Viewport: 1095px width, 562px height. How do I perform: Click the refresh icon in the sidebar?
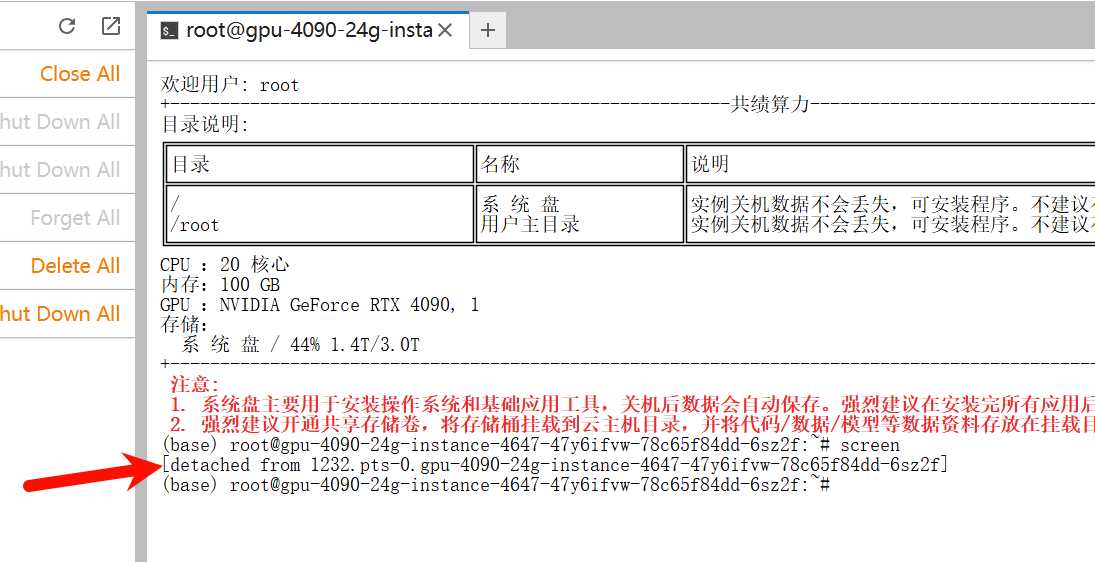(x=67, y=27)
